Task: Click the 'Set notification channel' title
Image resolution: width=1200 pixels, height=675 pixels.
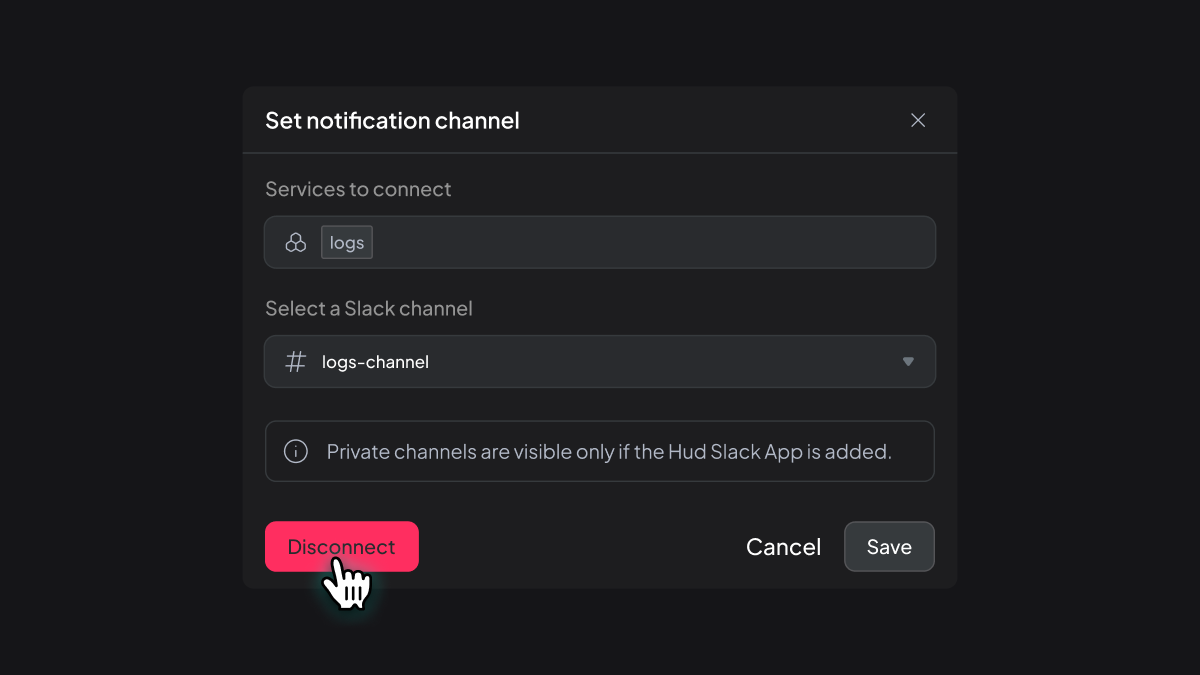Action: pyautogui.click(x=392, y=121)
